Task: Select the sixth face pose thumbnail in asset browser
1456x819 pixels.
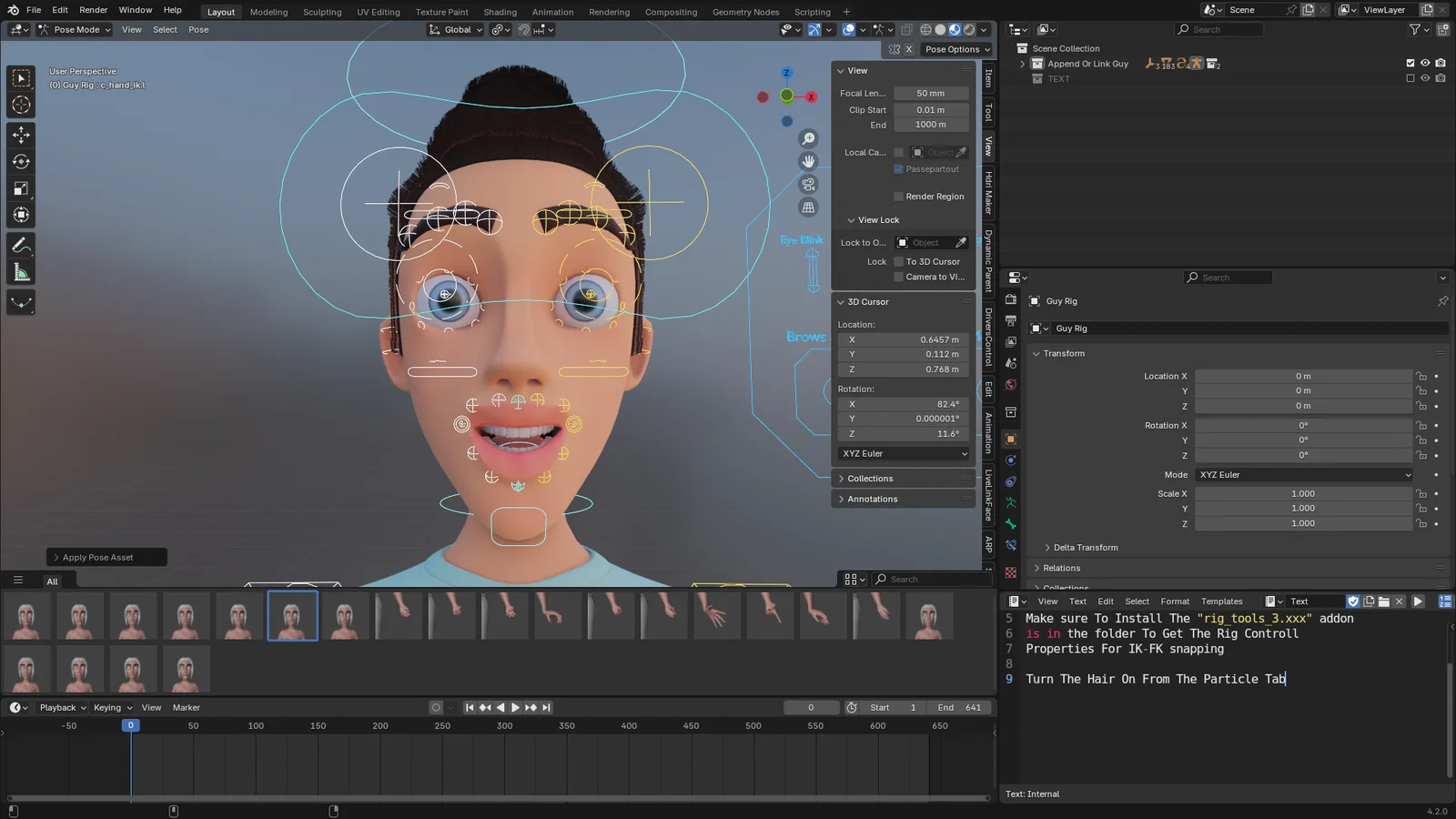Action: coord(292,616)
